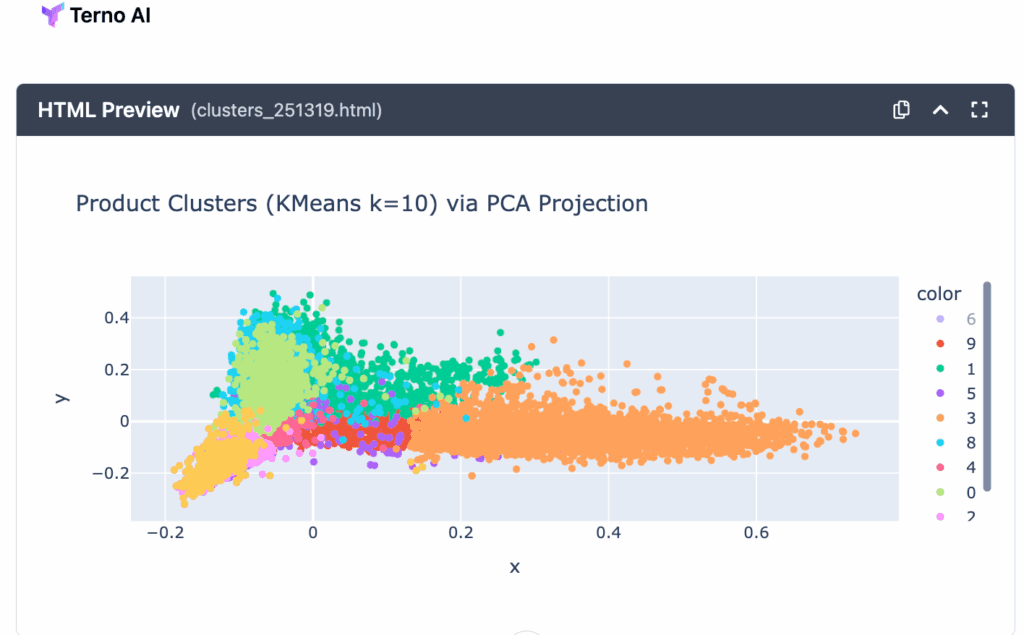The height and width of the screenshot is (635, 1024).
Task: Collapse the HTML Preview panel
Action: tap(940, 110)
